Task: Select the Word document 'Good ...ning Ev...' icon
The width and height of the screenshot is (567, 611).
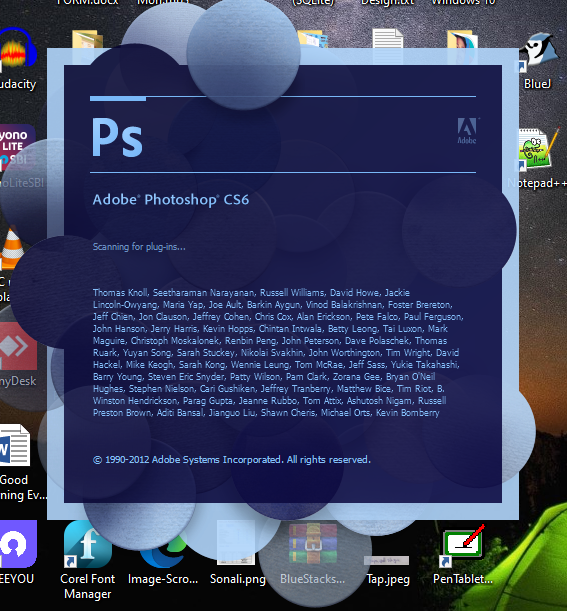Action: click(x=15, y=445)
